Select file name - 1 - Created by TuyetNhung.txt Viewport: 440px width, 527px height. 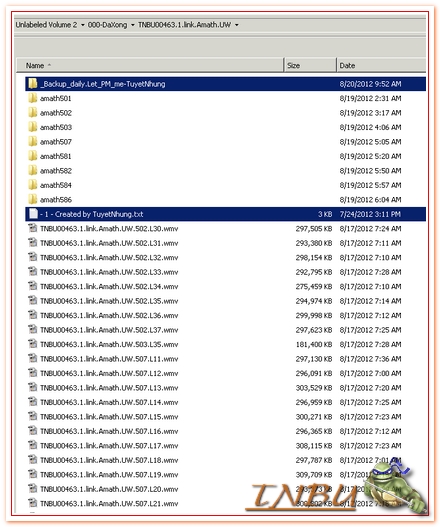click(91, 214)
